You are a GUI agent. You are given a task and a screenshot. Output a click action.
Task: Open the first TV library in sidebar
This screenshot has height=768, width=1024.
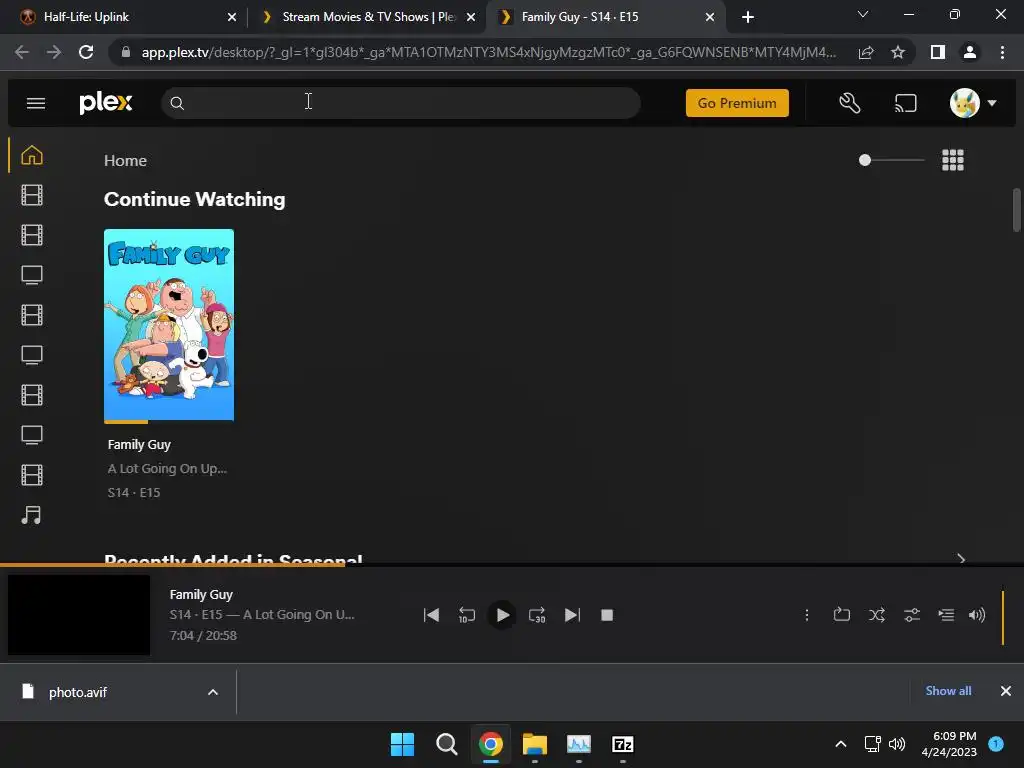click(31, 275)
